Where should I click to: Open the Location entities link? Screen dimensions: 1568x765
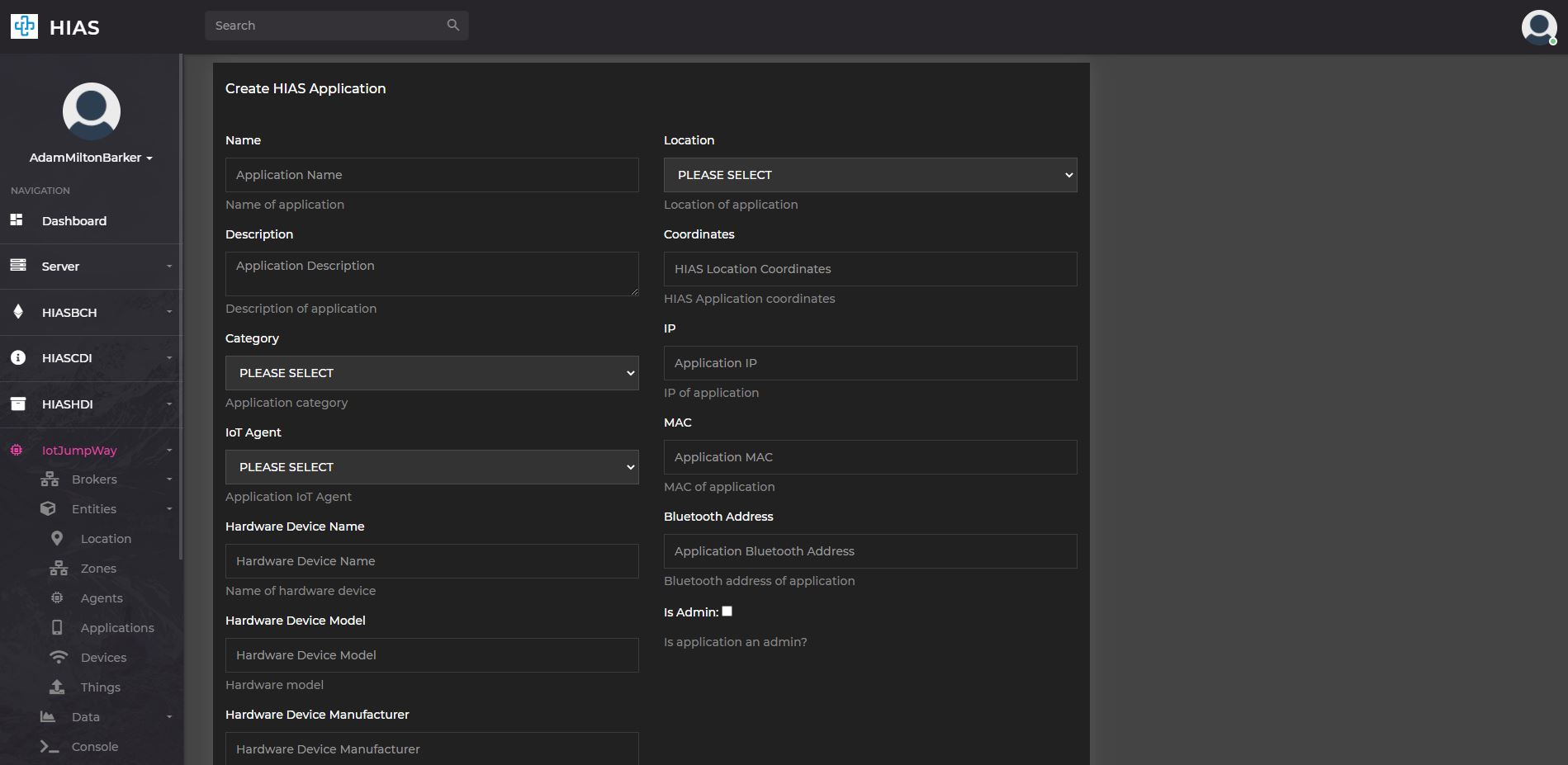point(106,539)
